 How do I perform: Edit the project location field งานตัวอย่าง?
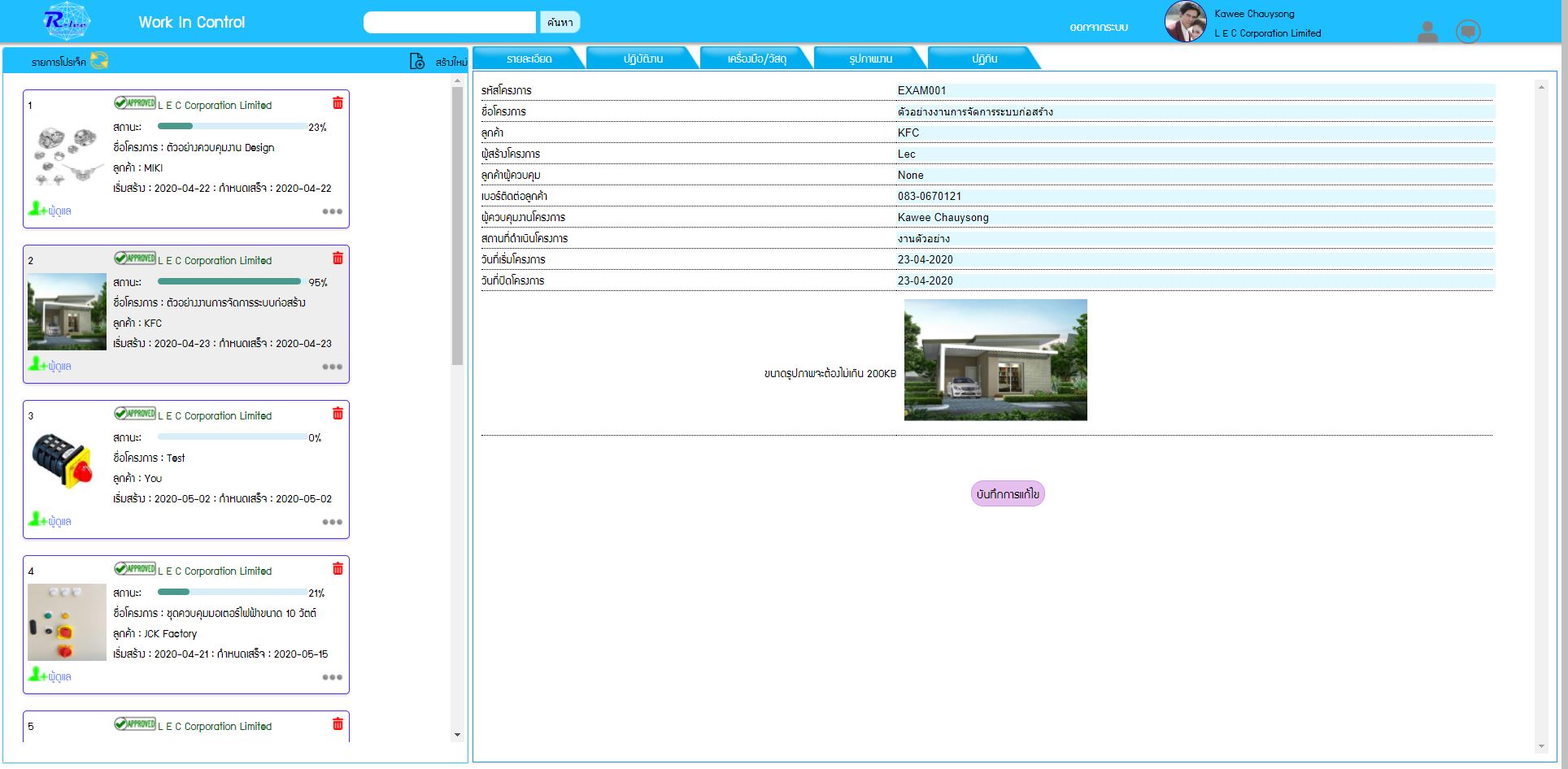tap(1196, 238)
